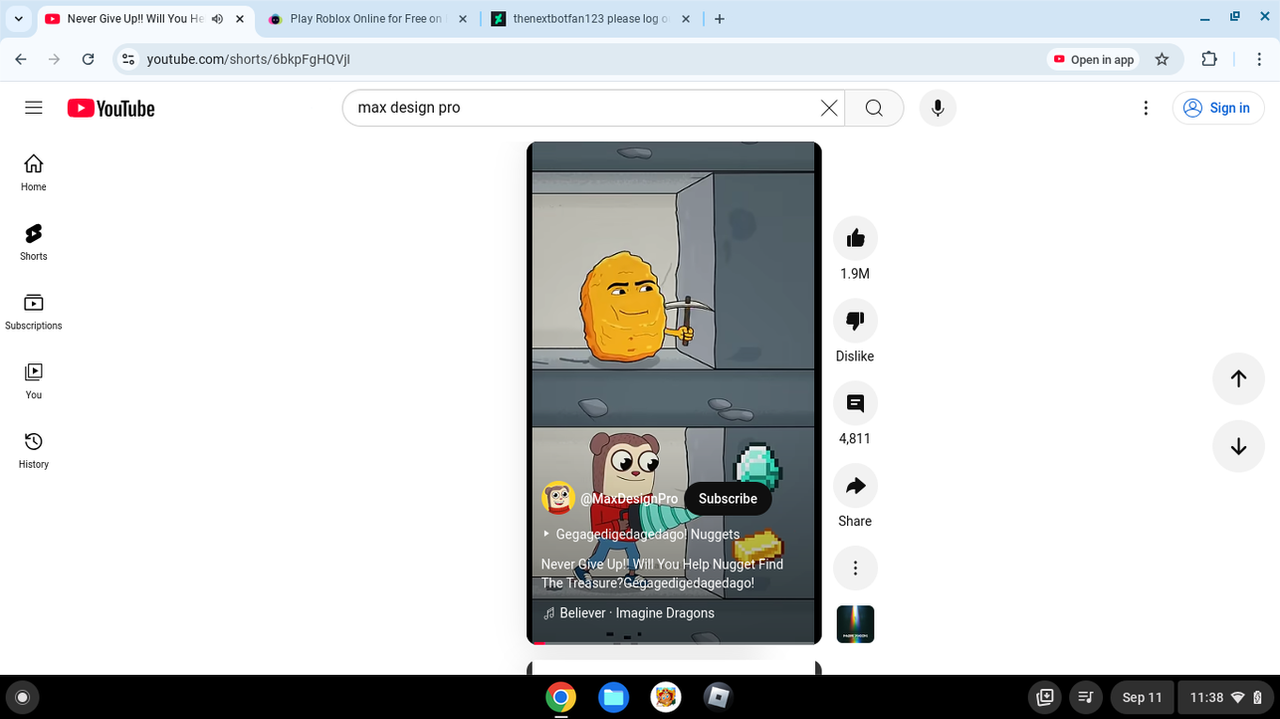
Task: Close the thenextbotfan123 tab
Action: 685,19
